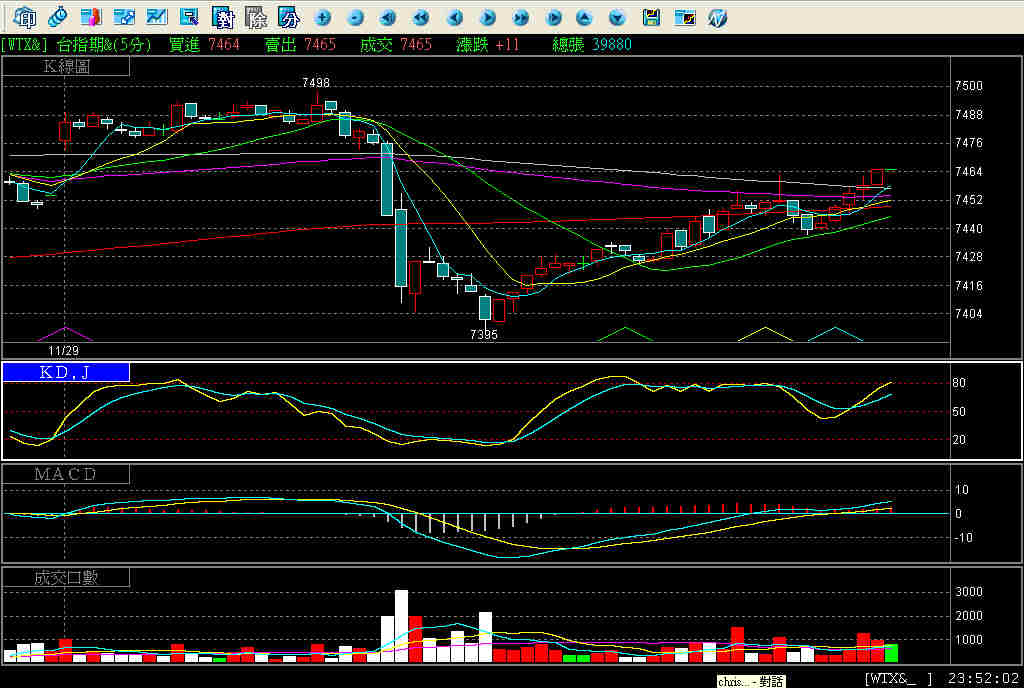The width and height of the screenshot is (1024, 688).
Task: Click the up arrow toolbar button
Action: pos(584,18)
